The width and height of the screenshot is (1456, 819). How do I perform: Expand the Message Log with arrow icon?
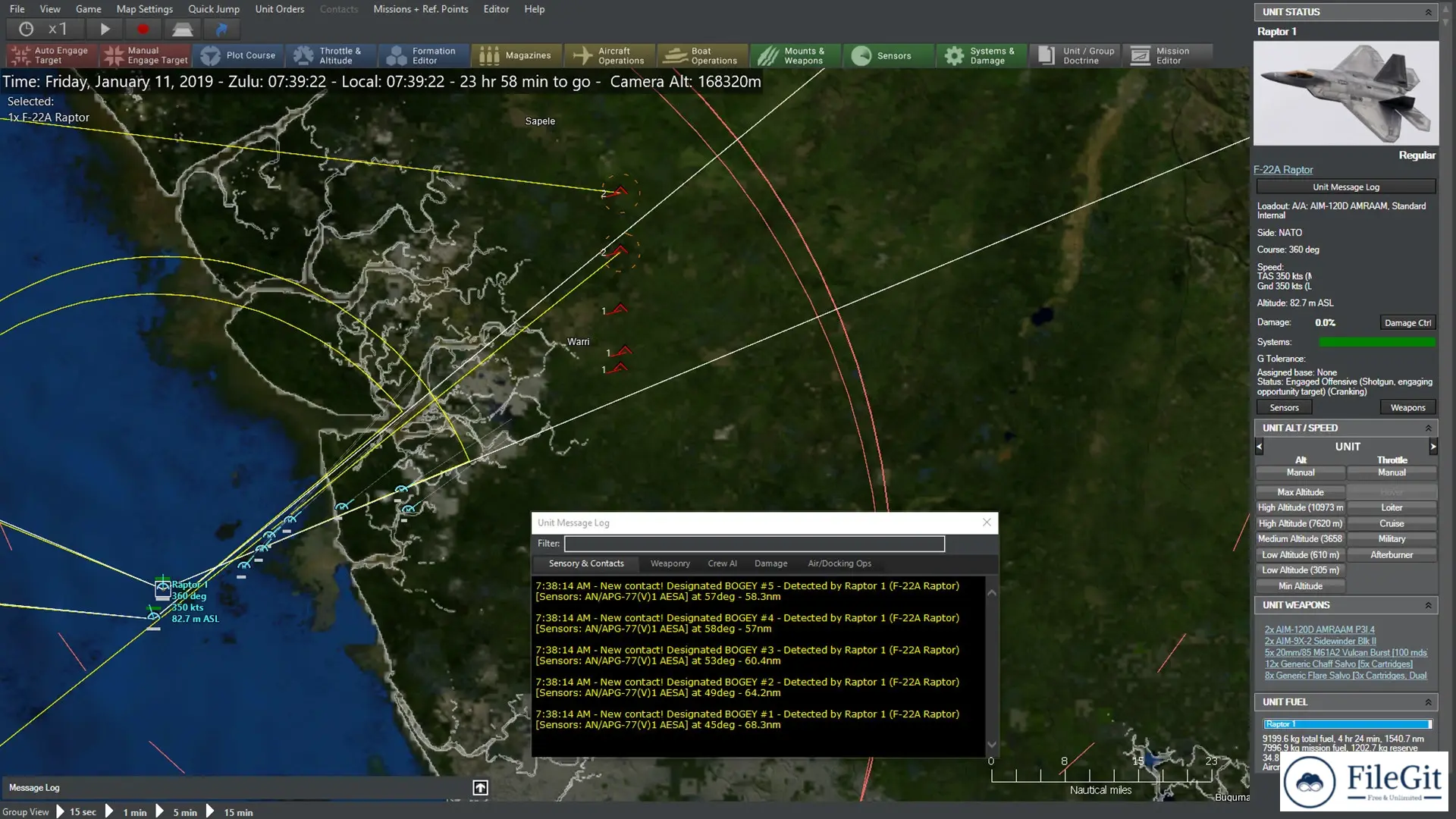pos(480,788)
